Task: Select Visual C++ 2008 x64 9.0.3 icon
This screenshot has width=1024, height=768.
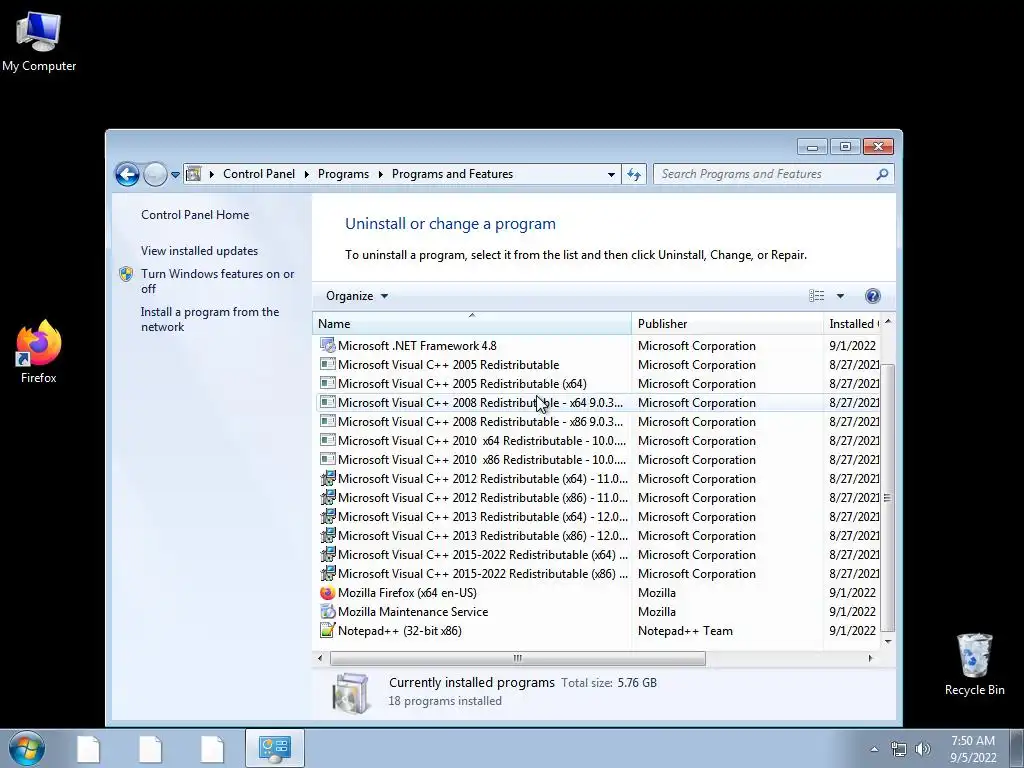Action: point(327,402)
